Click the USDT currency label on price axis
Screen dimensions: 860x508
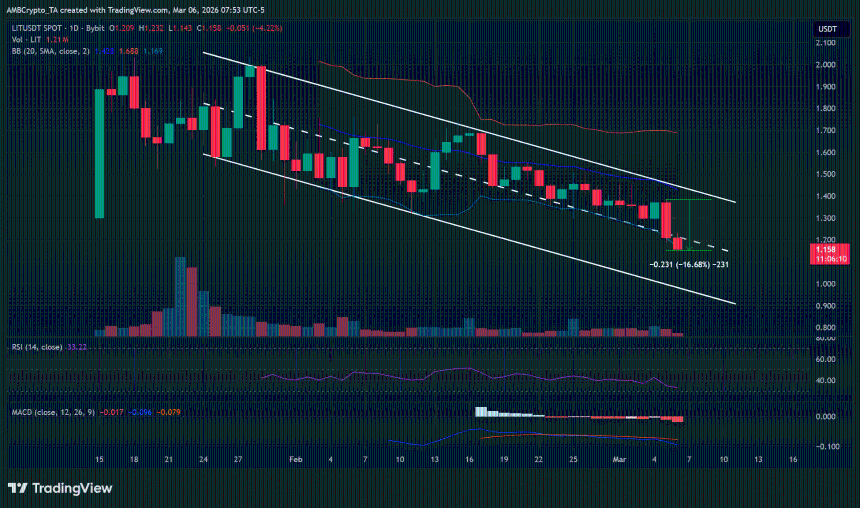coord(827,30)
